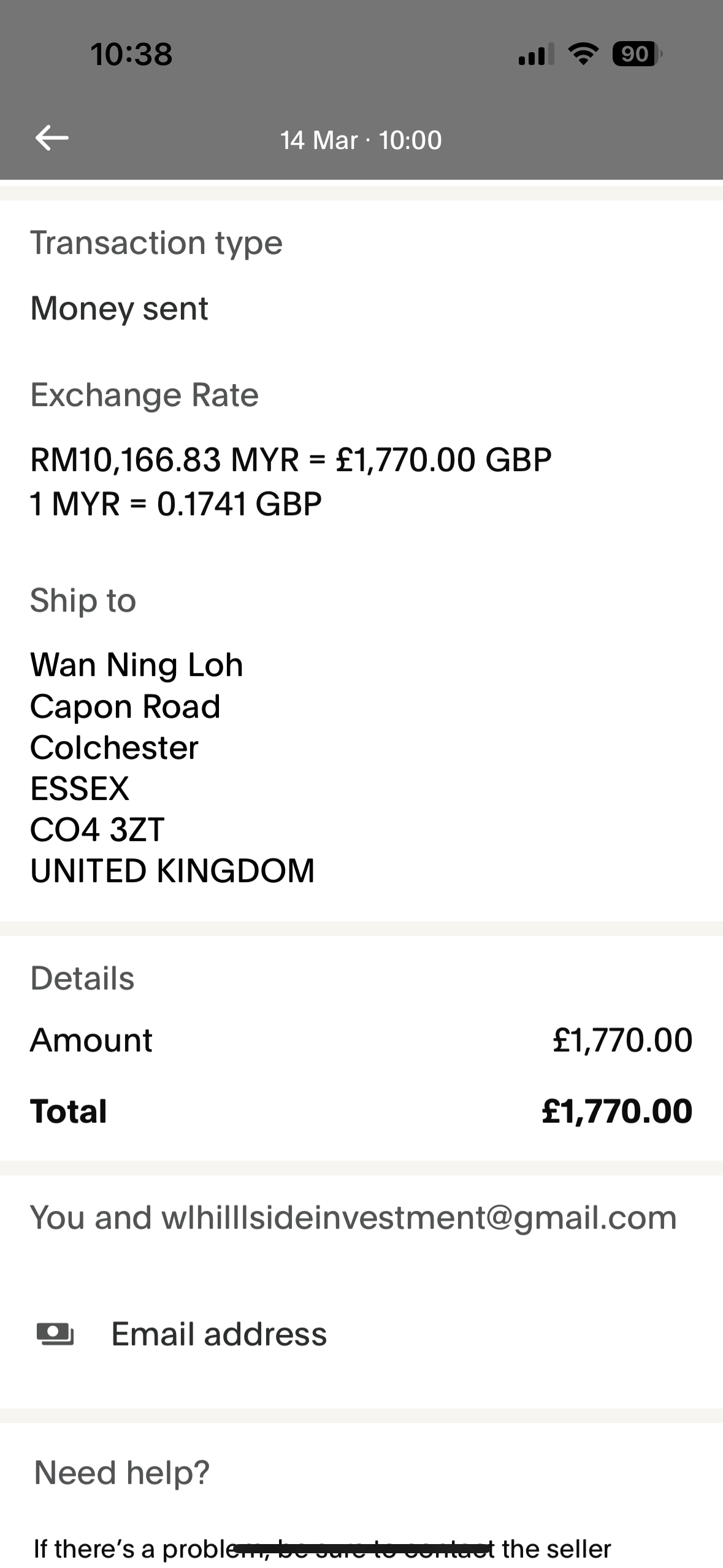Tap the wlhilllsideinvestment@gmail.com recipient text

tap(419, 1217)
